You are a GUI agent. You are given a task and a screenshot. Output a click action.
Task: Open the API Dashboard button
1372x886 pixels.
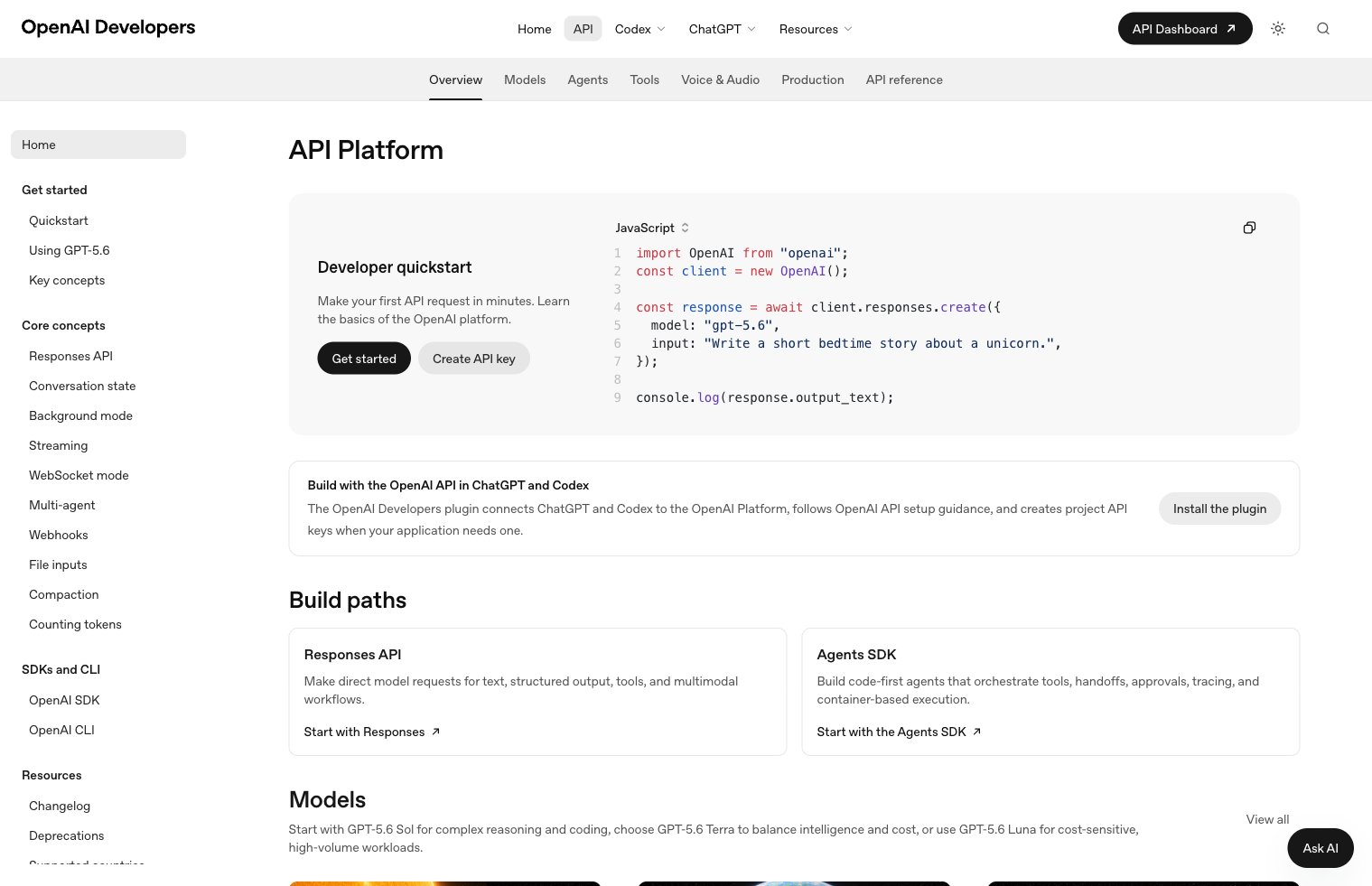point(1185,29)
